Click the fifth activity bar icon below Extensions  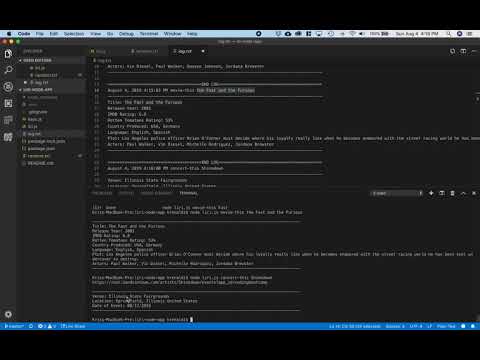pos(8,120)
